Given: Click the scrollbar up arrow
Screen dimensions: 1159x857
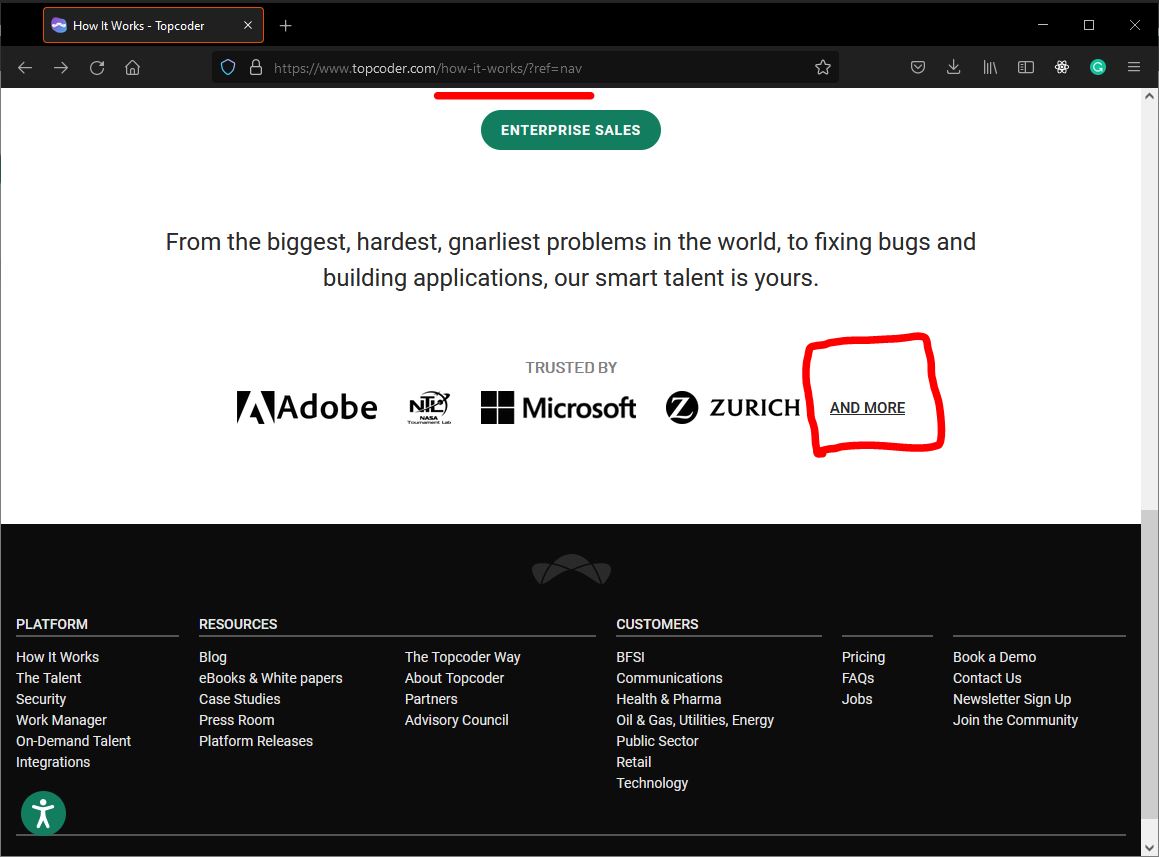Looking at the screenshot, I should tap(1149, 96).
